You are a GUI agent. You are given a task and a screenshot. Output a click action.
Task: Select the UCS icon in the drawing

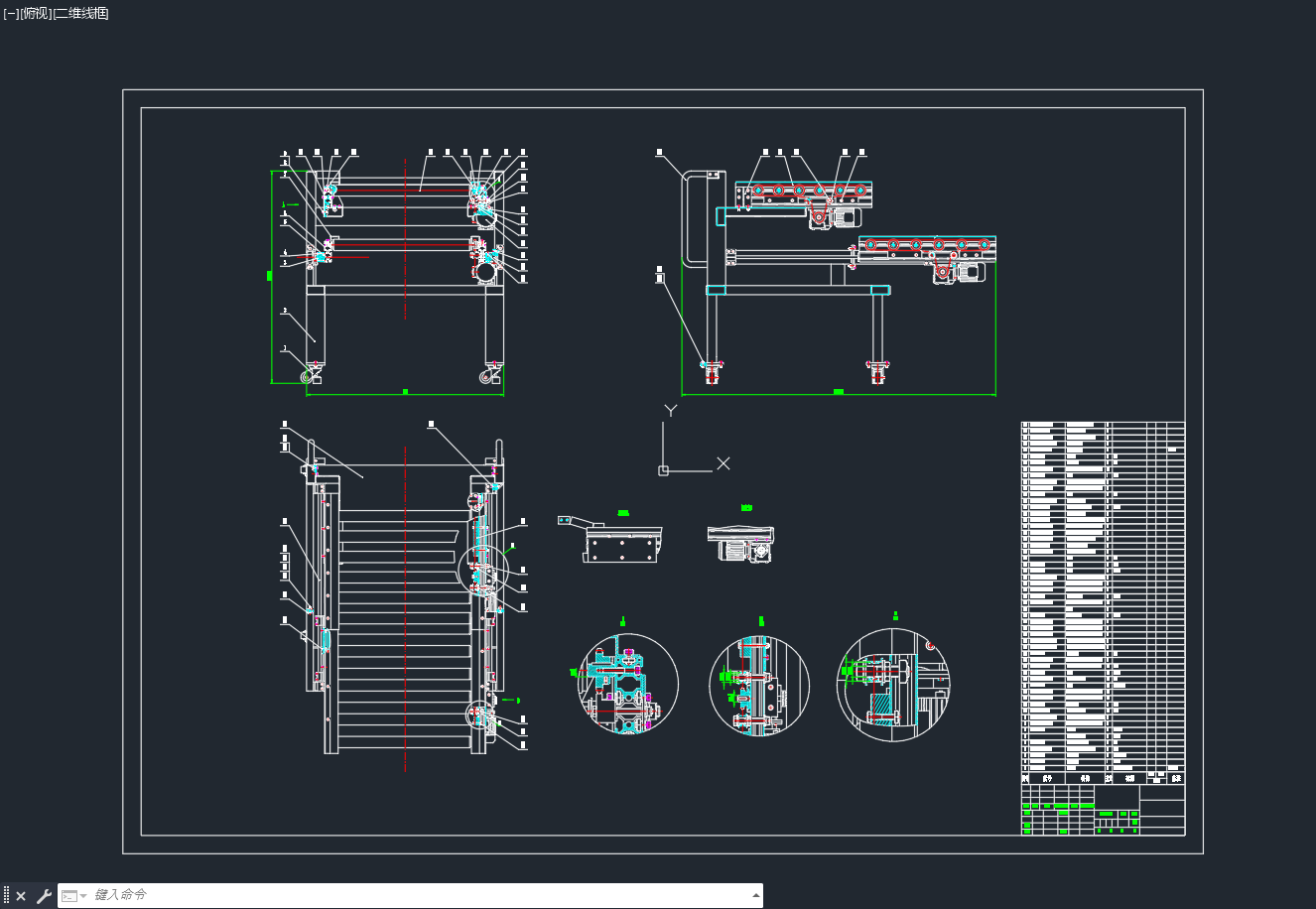tap(696, 439)
